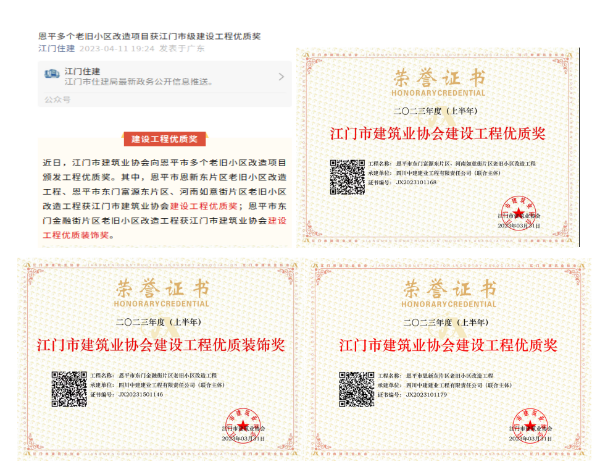Click red highlighted 工程优质装饰奖 ending the paragraph
The image size is (600, 472).
click(76, 235)
